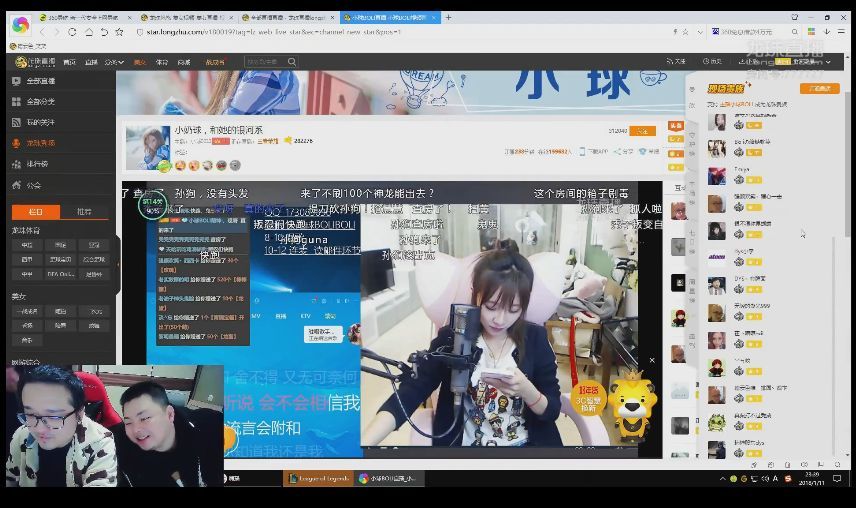Click the colorful apps grid icon in browser toolbar
The image size is (856, 508).
click(x=811, y=32)
